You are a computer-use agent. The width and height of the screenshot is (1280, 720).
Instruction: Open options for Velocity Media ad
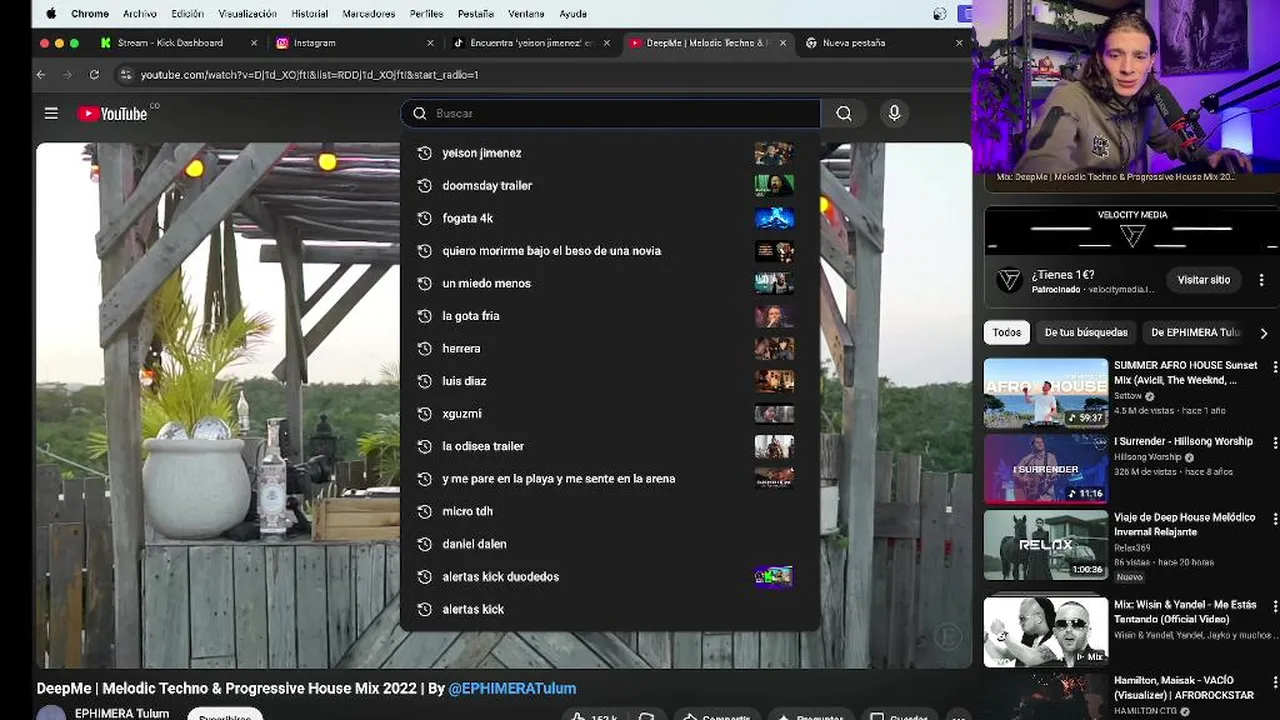pyautogui.click(x=1262, y=280)
